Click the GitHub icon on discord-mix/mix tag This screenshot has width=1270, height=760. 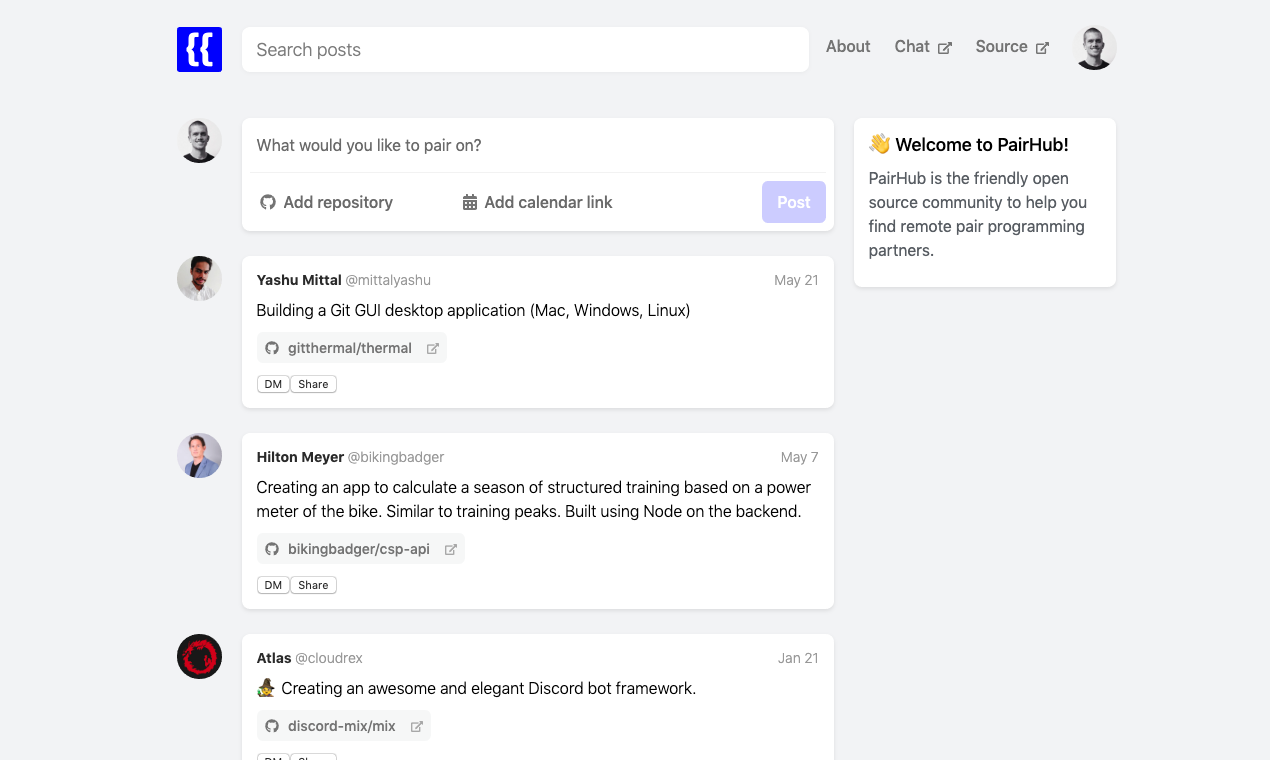point(272,725)
